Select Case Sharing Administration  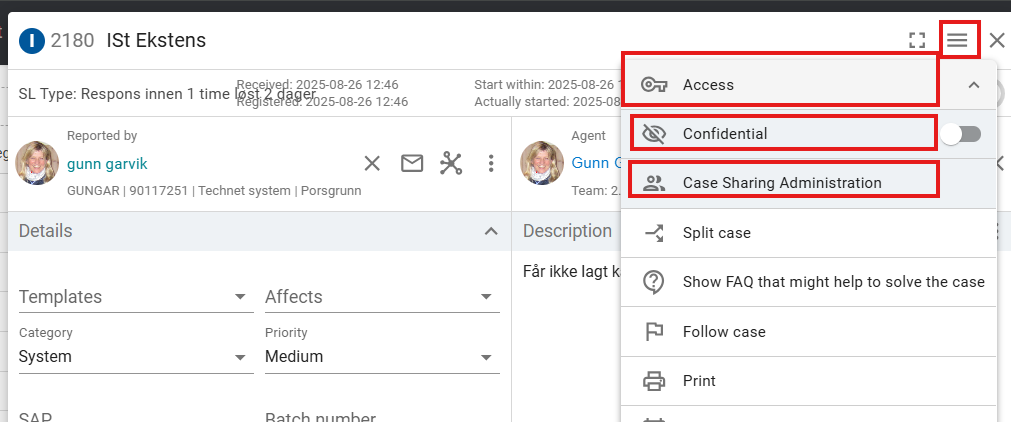click(781, 183)
